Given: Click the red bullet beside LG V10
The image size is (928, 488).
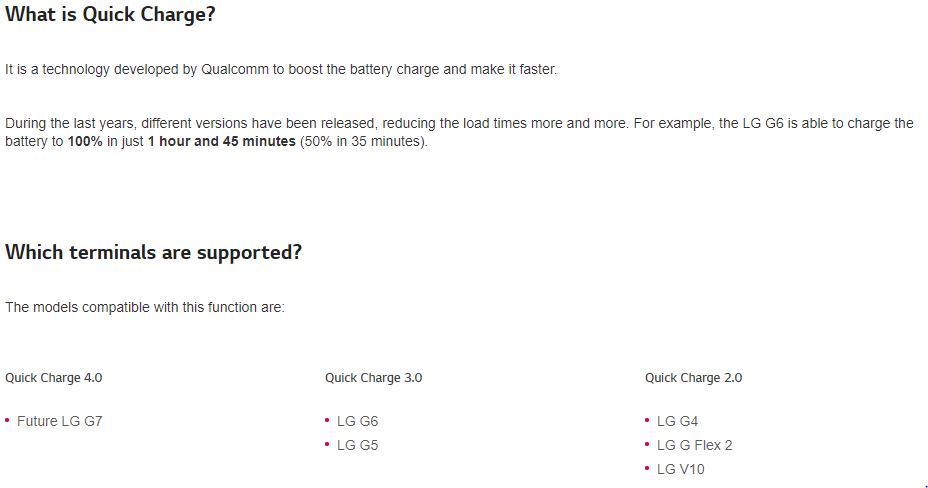Looking at the screenshot, I should 647,469.
